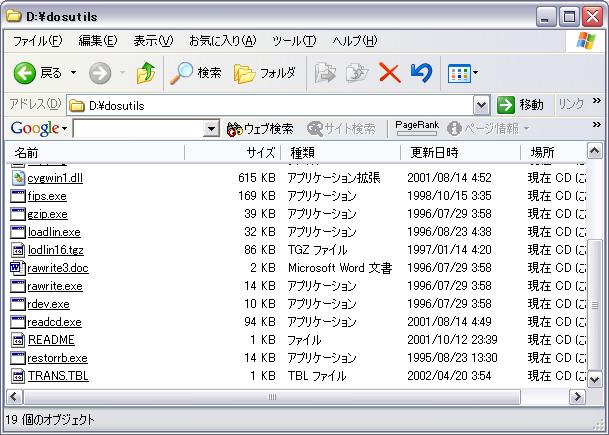Image resolution: width=609 pixels, height=435 pixels.
Task: Open the Google search box dropdown
Action: (x=211, y=129)
